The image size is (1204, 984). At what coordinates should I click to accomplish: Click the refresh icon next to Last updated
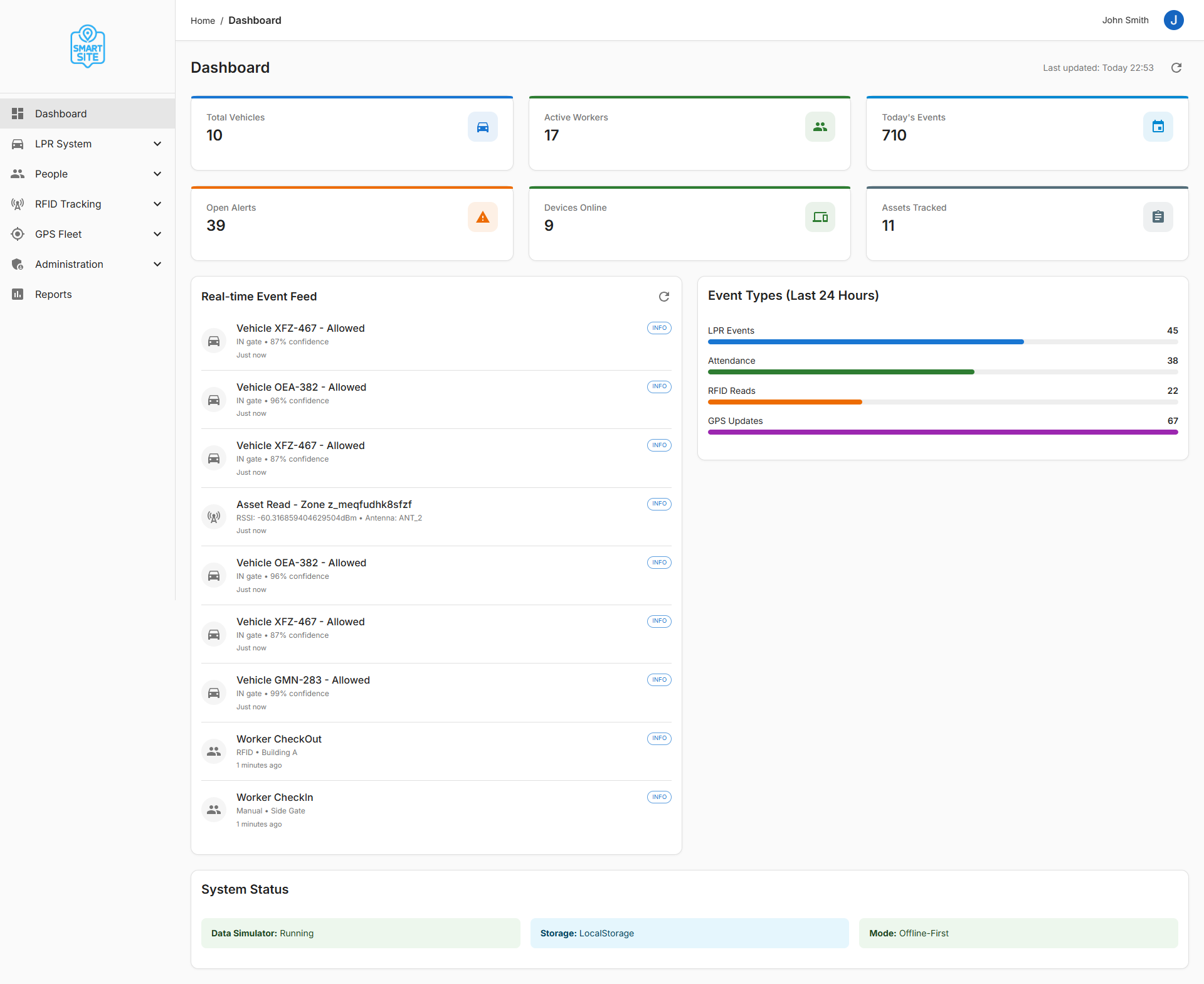[1177, 68]
